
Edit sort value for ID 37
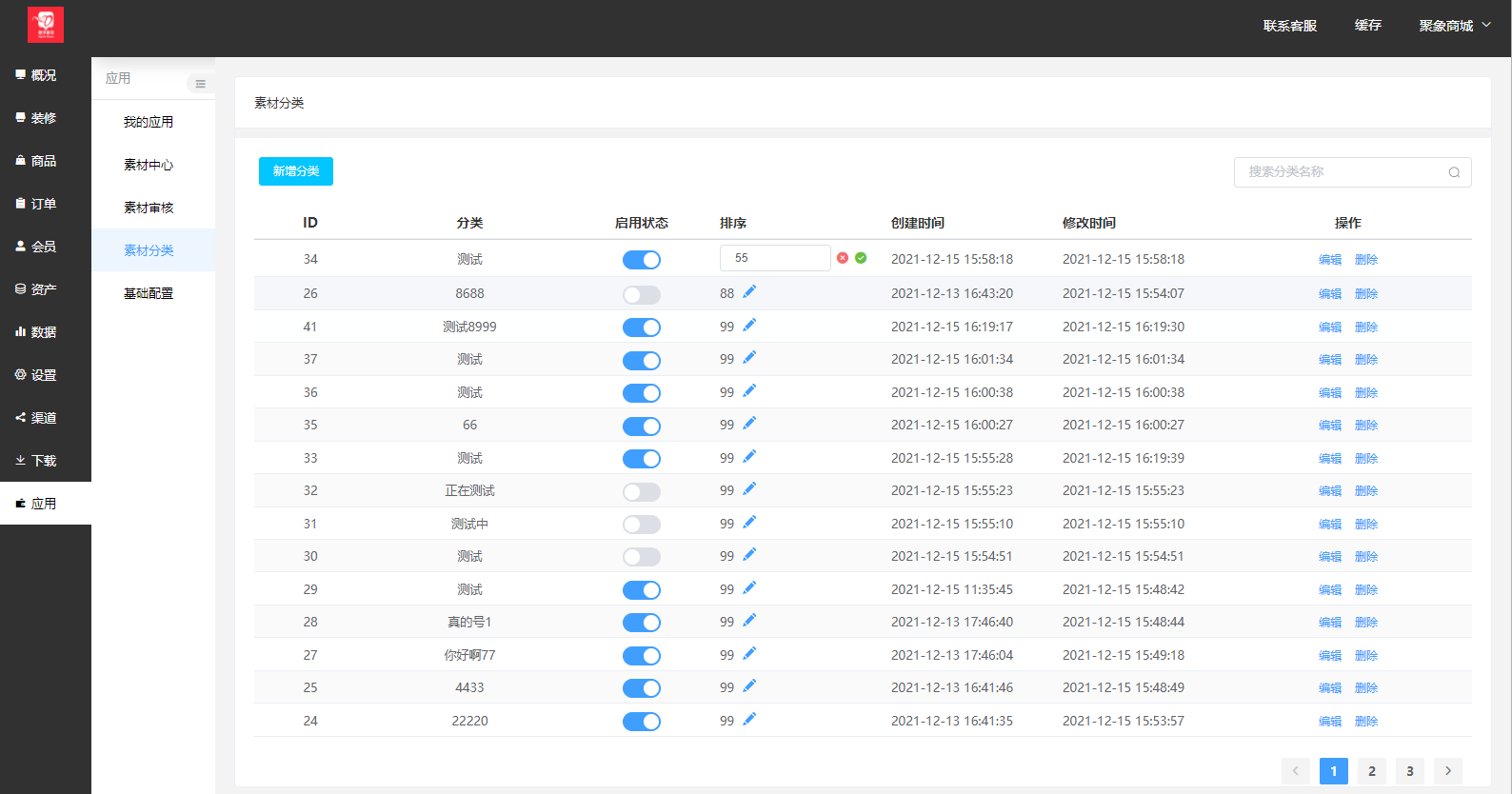749,357
